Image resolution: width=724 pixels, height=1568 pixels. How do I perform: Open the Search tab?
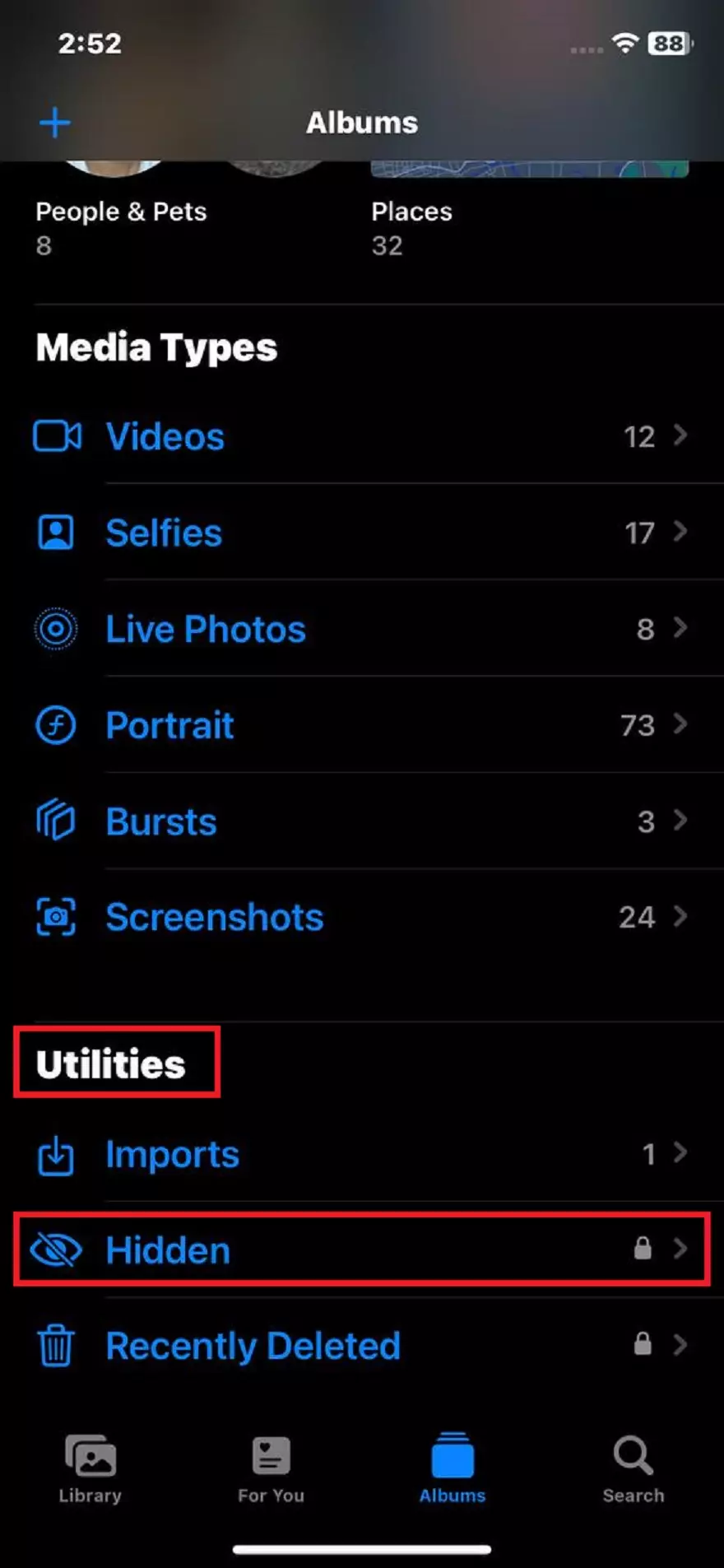(x=633, y=1469)
